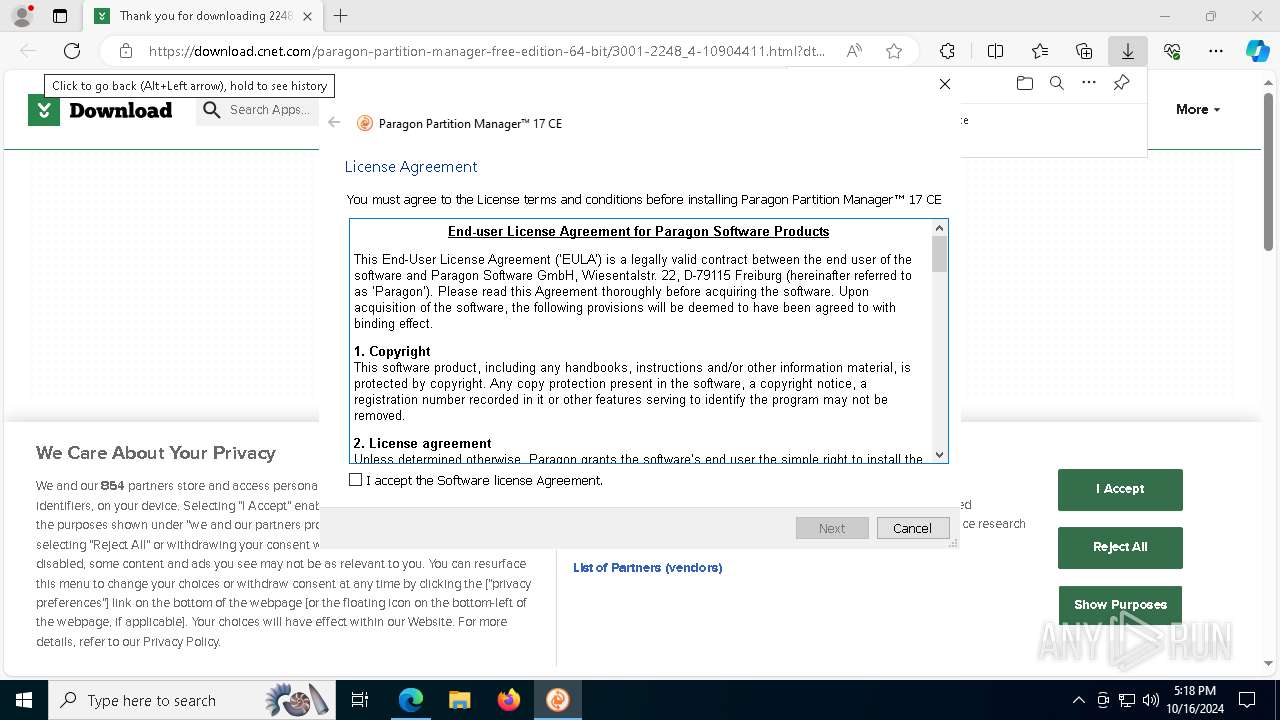
Task: Open Browser essentials icon
Action: pos(1172,51)
